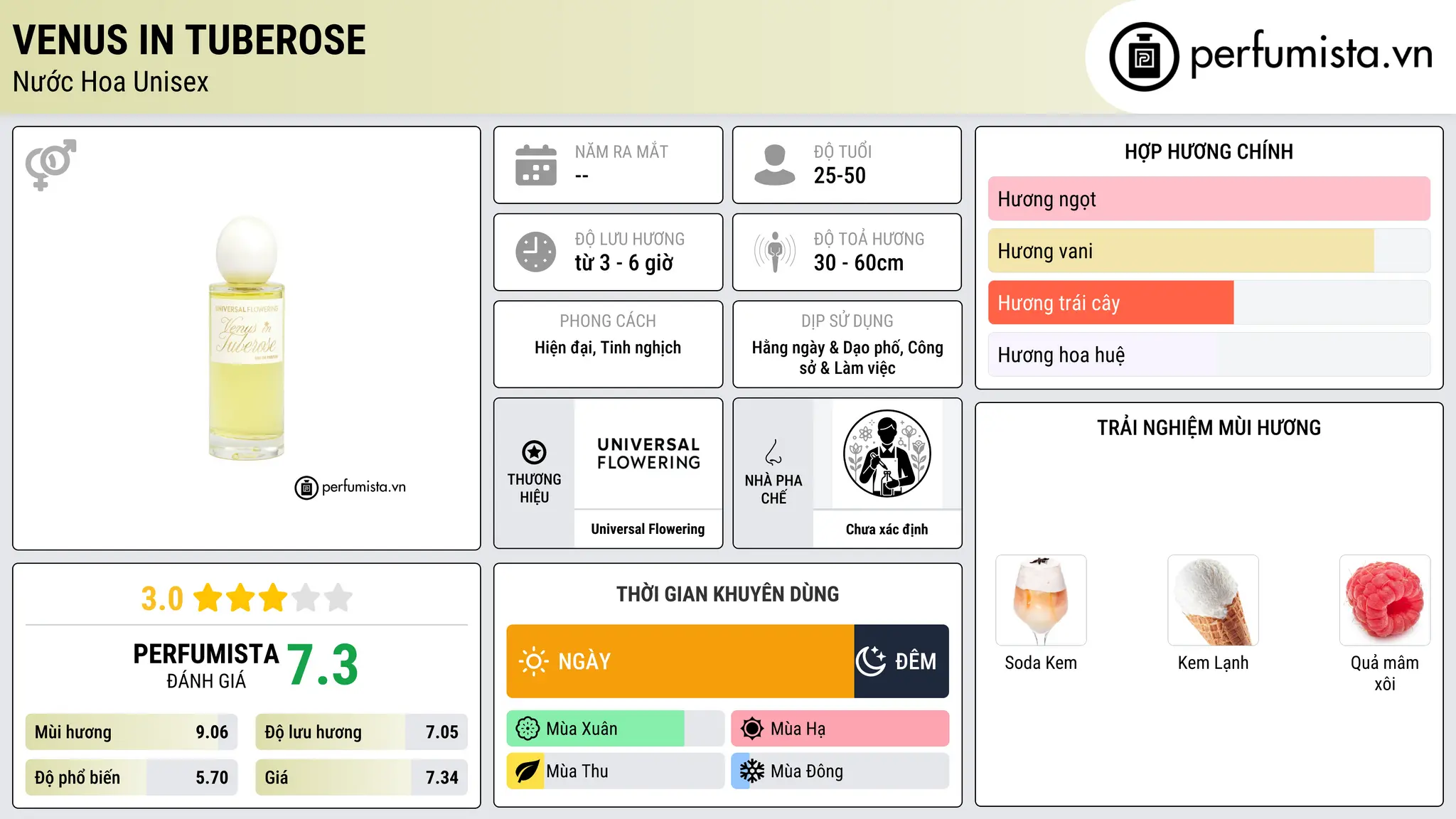Click the Hương ngọt accord bar
The height and width of the screenshot is (819, 1456).
click(x=1209, y=199)
